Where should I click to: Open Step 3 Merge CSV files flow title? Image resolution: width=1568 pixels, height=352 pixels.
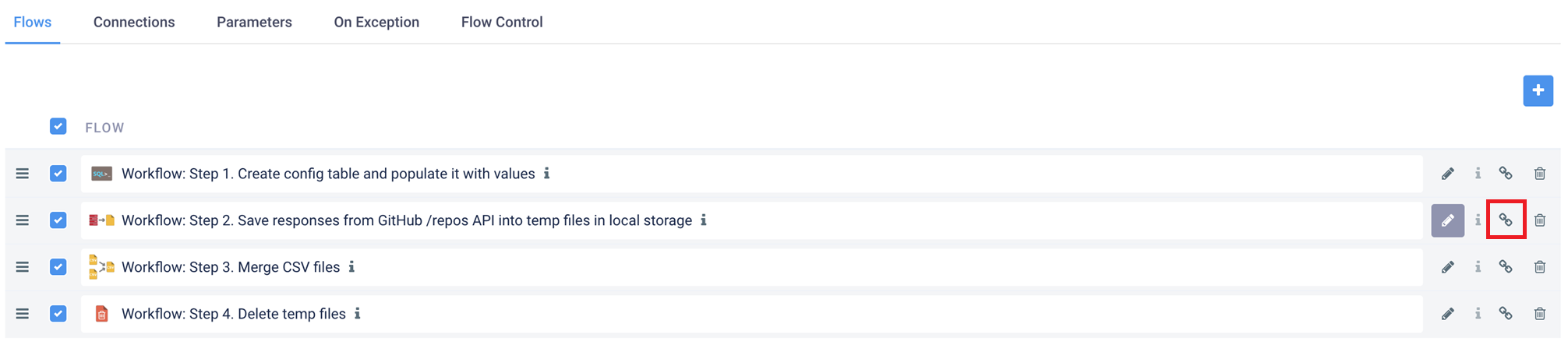click(x=231, y=267)
